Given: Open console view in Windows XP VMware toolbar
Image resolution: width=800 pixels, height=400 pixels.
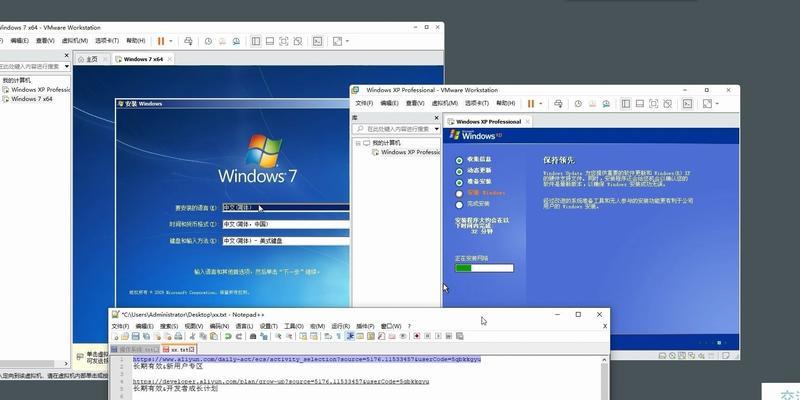Looking at the screenshot, I should (687, 104).
